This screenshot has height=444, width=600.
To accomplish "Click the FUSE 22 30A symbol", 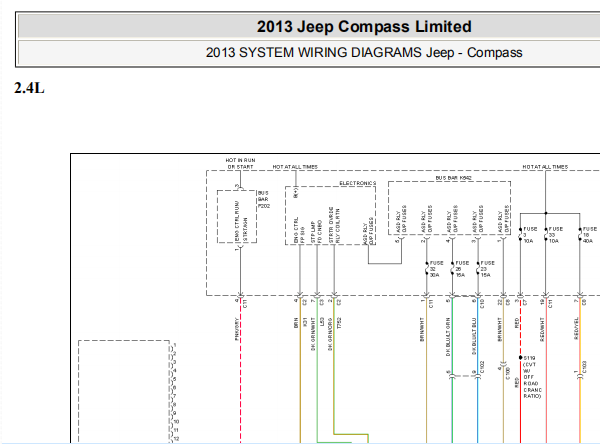I will click(x=427, y=269).
